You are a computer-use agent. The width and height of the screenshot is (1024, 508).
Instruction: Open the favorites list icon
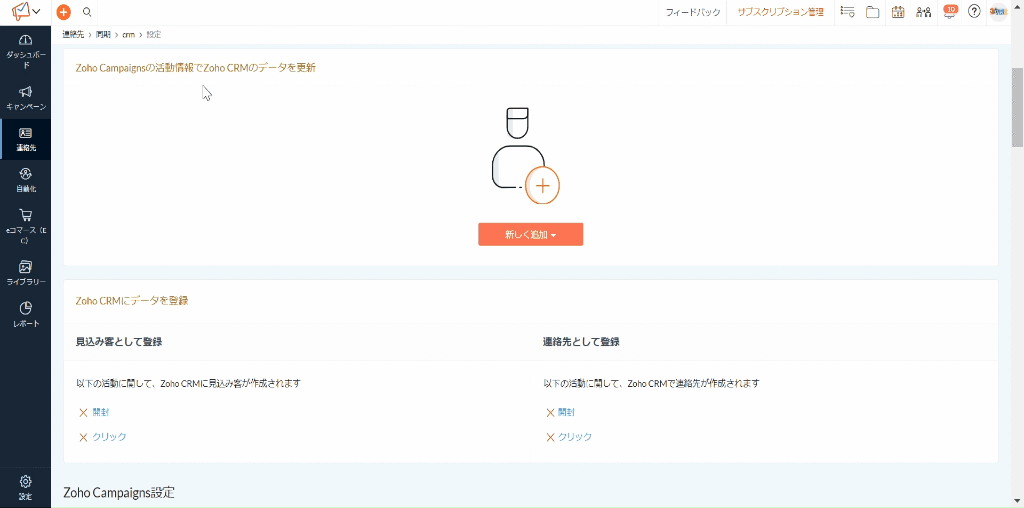coord(848,12)
